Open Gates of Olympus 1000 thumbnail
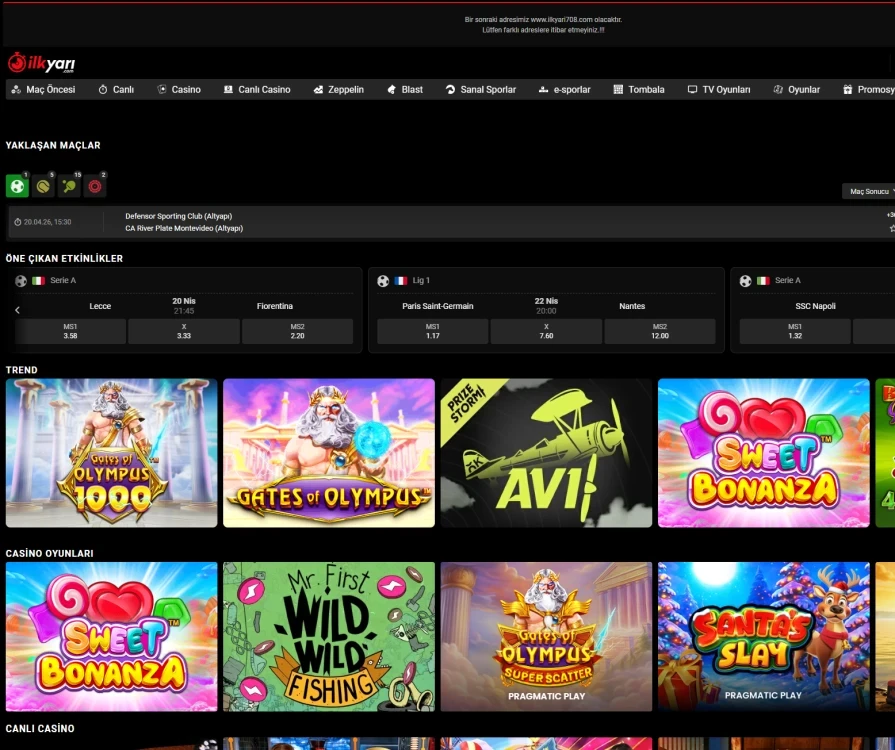 111,453
